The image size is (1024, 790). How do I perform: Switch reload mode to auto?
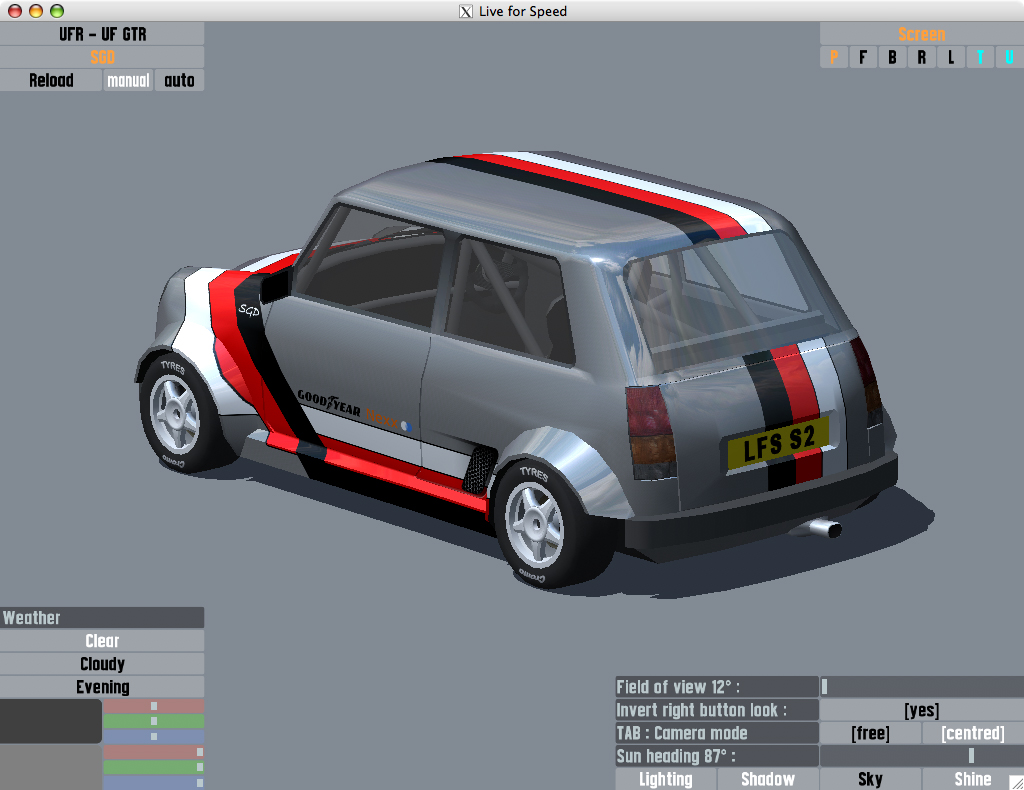point(179,80)
